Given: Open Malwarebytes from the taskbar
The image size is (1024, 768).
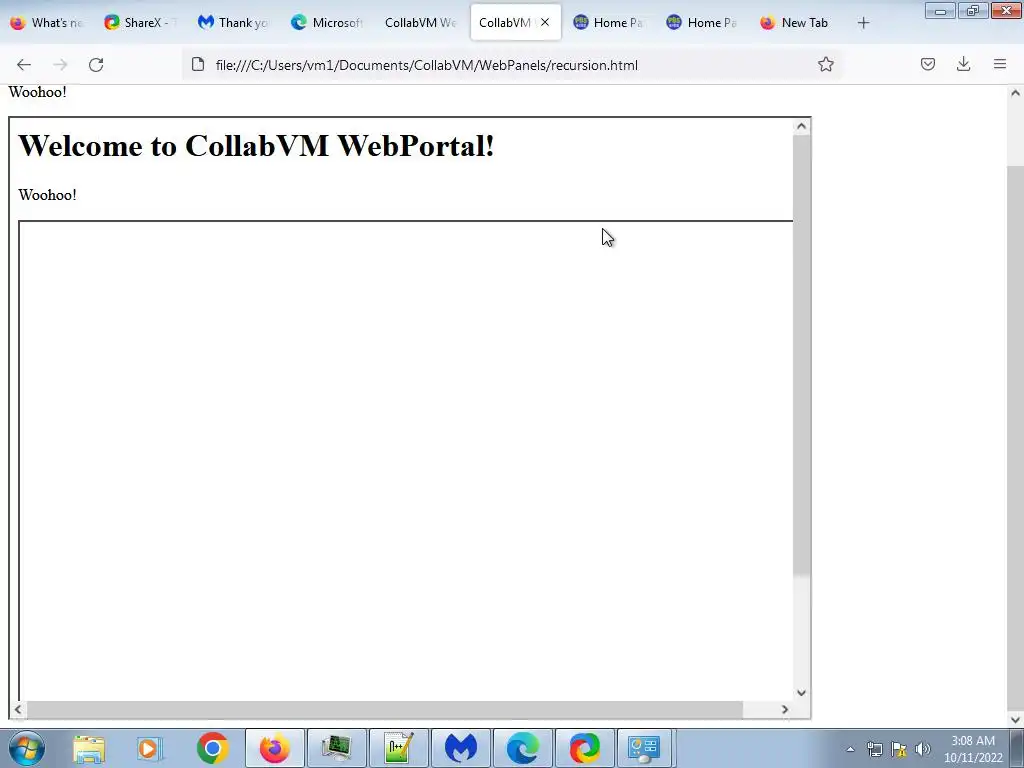Looking at the screenshot, I should (x=460, y=748).
